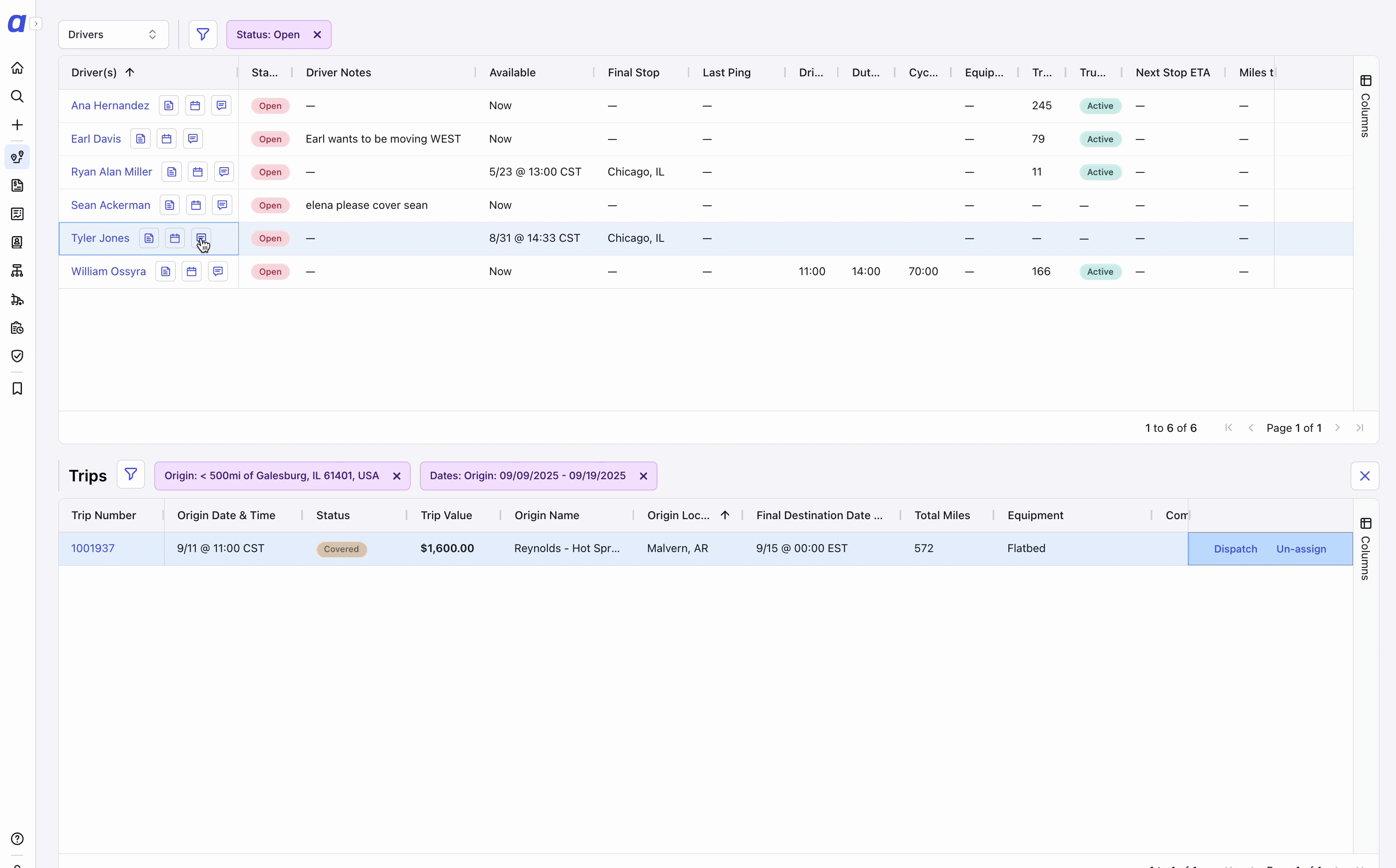Open Tyler Jones's calendar icon

click(x=175, y=238)
